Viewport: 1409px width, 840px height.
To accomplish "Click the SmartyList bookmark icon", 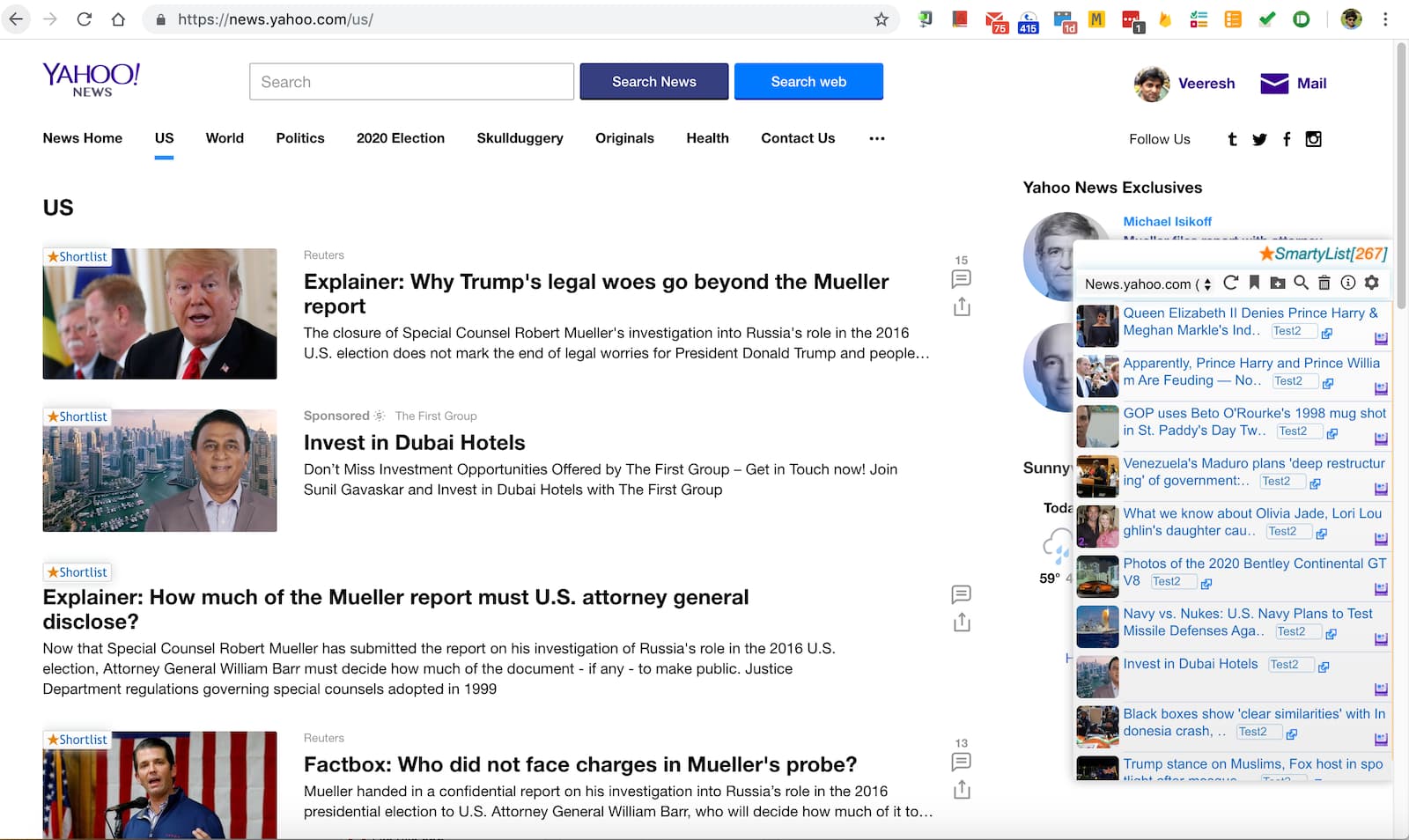I will coord(1254,283).
